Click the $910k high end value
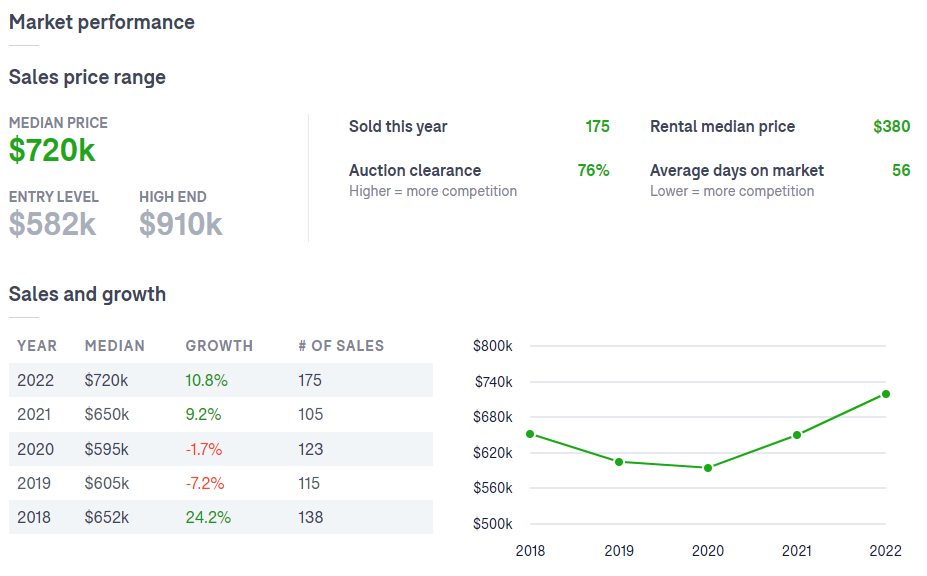This screenshot has width=927, height=576. tap(181, 224)
